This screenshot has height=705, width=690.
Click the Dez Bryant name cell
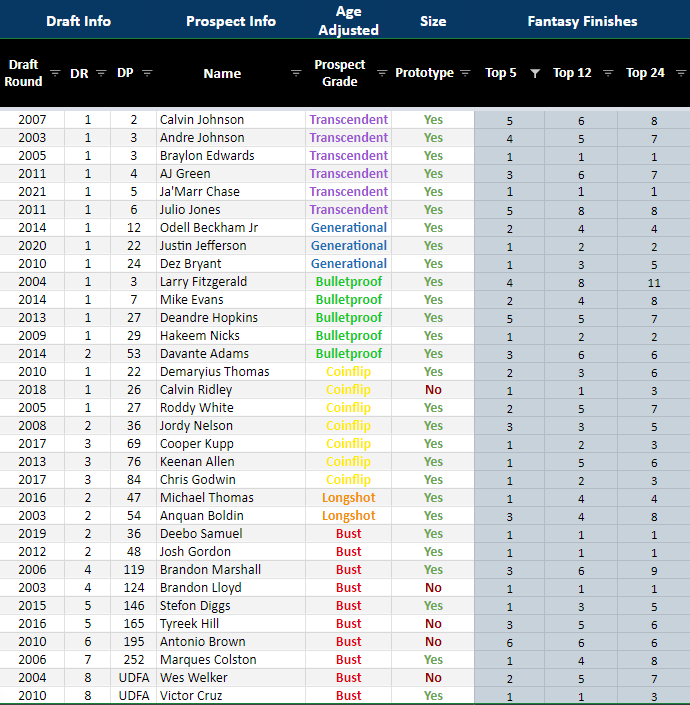point(231,263)
